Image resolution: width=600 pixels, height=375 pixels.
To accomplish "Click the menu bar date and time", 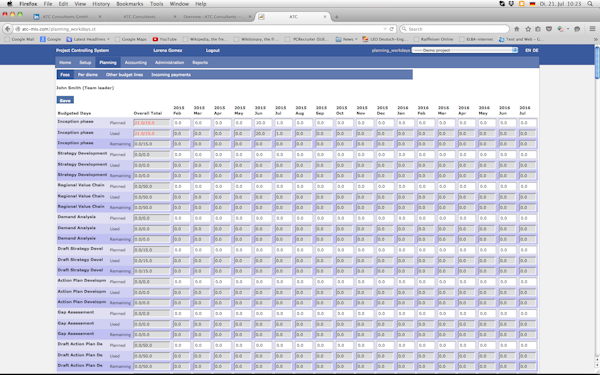I will [x=560, y=4].
